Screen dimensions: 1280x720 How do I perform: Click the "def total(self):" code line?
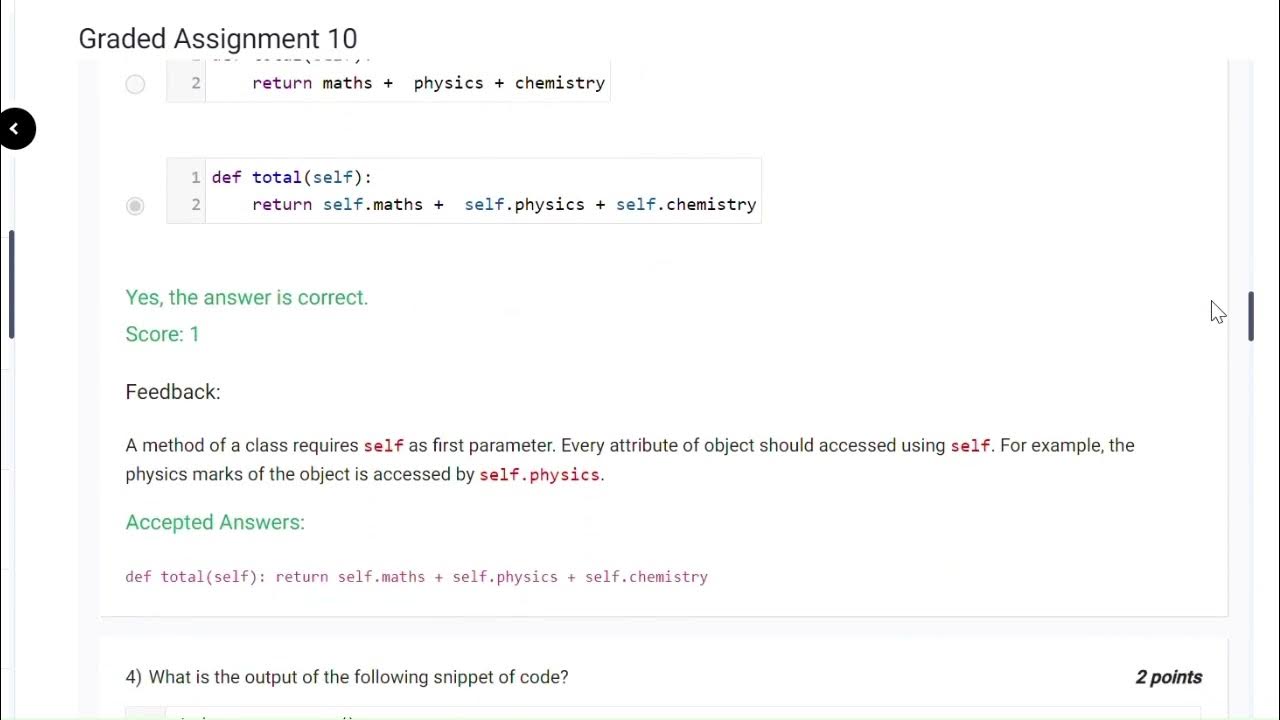[x=291, y=177]
